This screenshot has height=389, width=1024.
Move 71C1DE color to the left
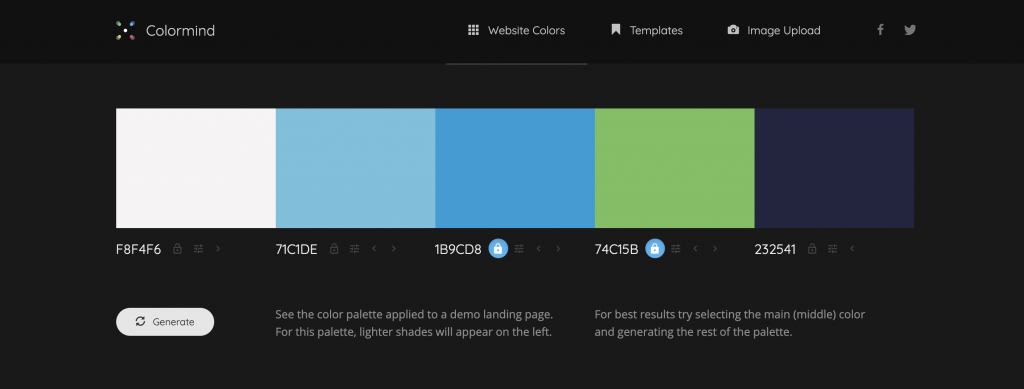[374, 249]
